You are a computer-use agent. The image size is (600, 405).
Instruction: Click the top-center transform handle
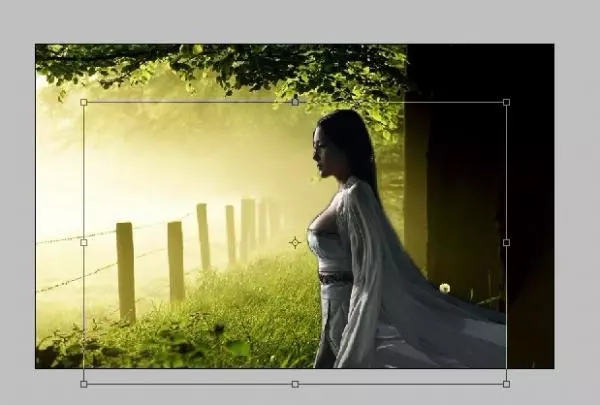click(x=294, y=102)
